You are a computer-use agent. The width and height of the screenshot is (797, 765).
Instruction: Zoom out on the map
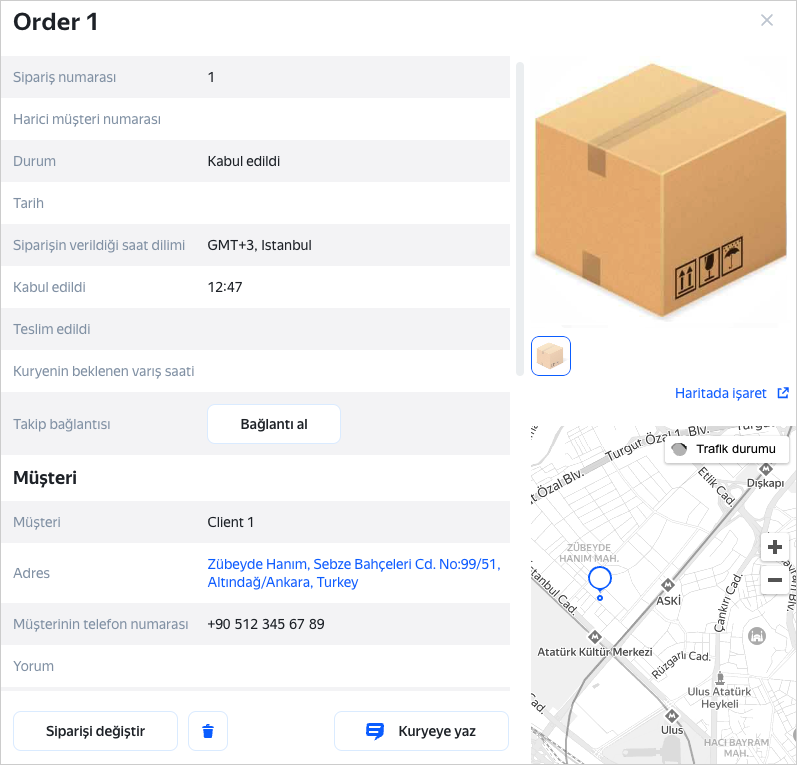774,580
